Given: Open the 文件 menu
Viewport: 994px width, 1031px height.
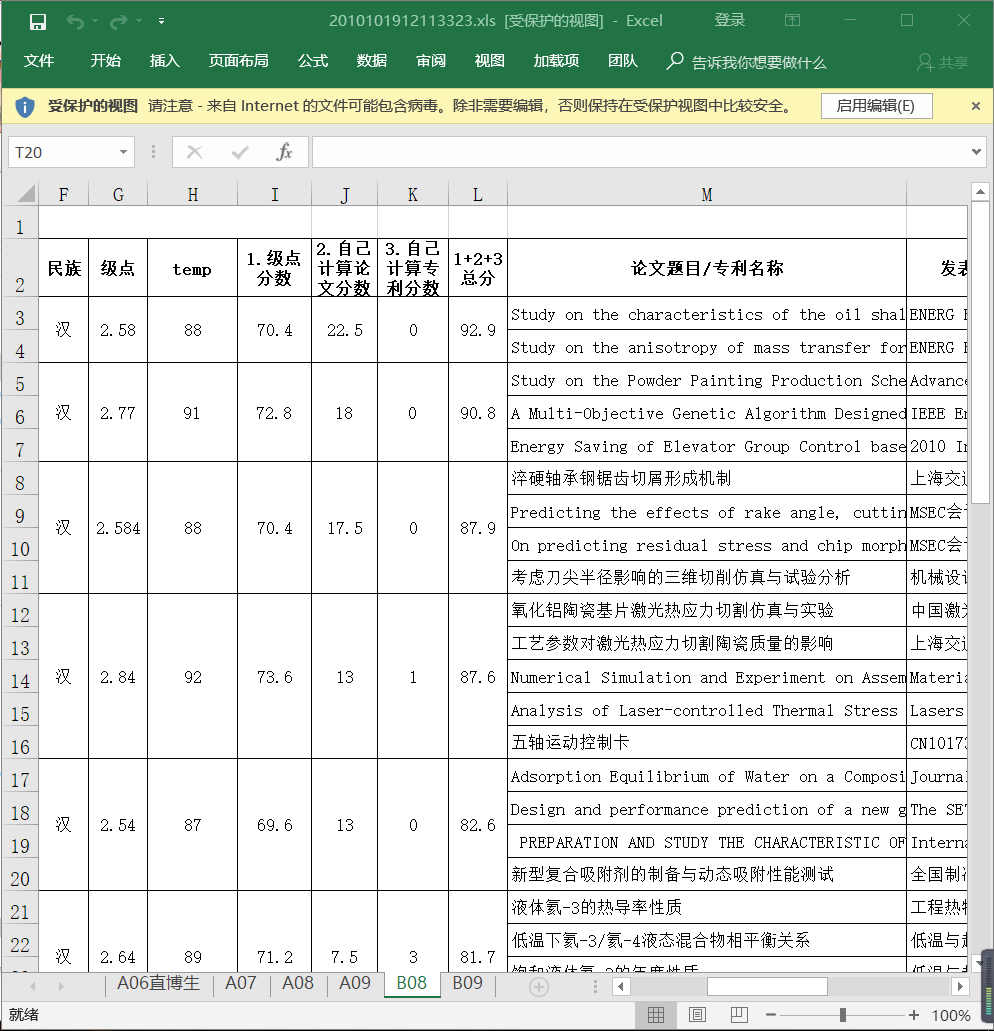Looking at the screenshot, I should click(x=39, y=61).
